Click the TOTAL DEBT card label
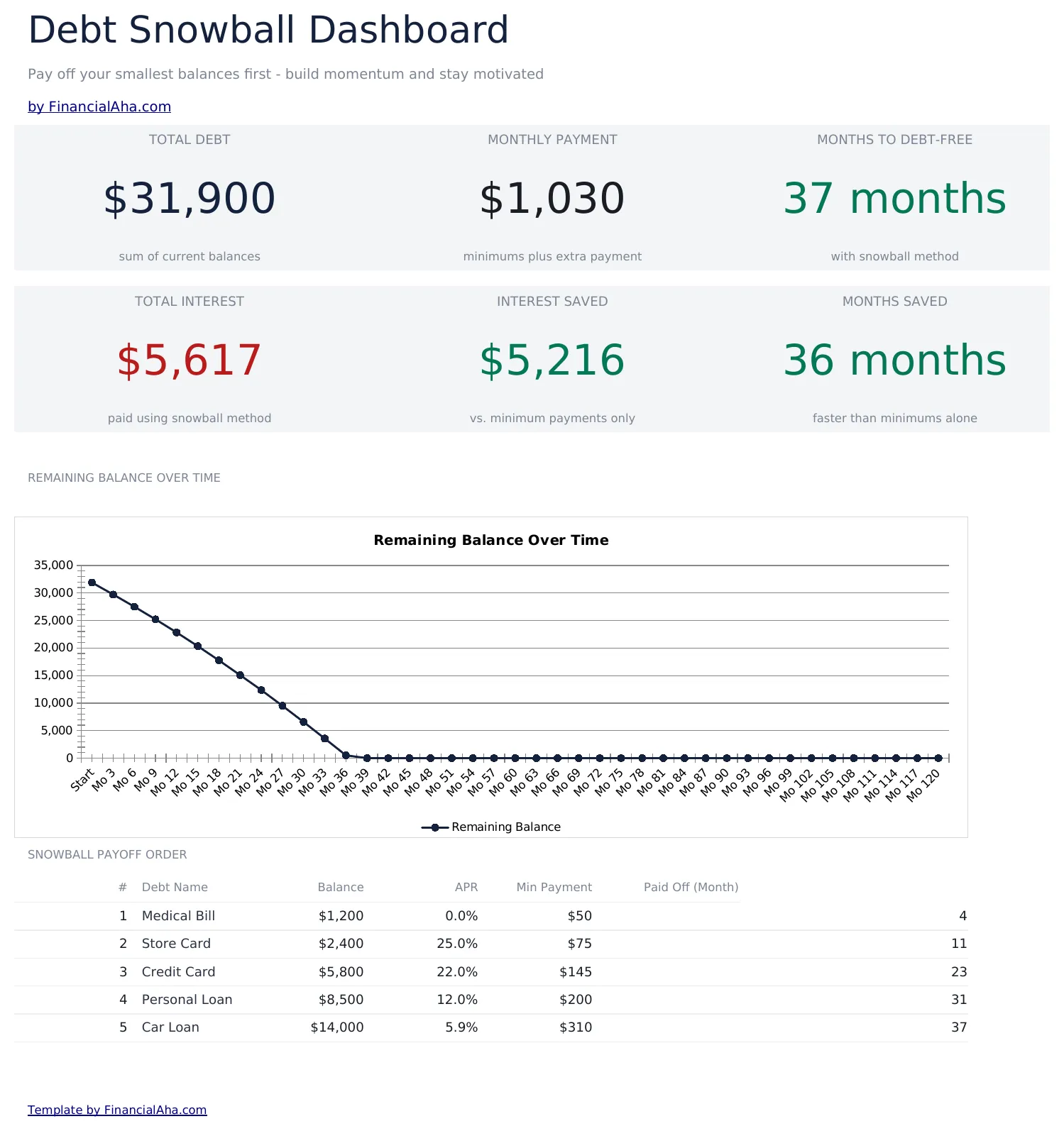This screenshot has height=1131, width=1064. (190, 140)
